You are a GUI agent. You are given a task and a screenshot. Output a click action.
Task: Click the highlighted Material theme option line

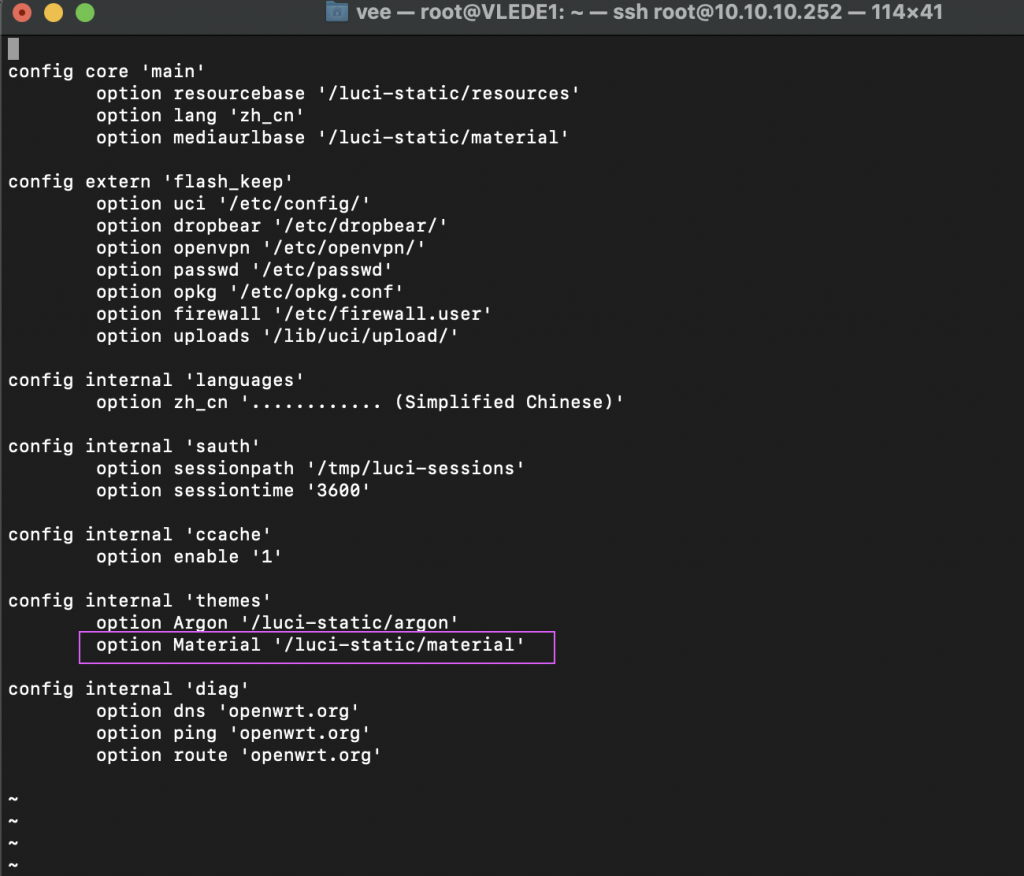click(x=310, y=645)
